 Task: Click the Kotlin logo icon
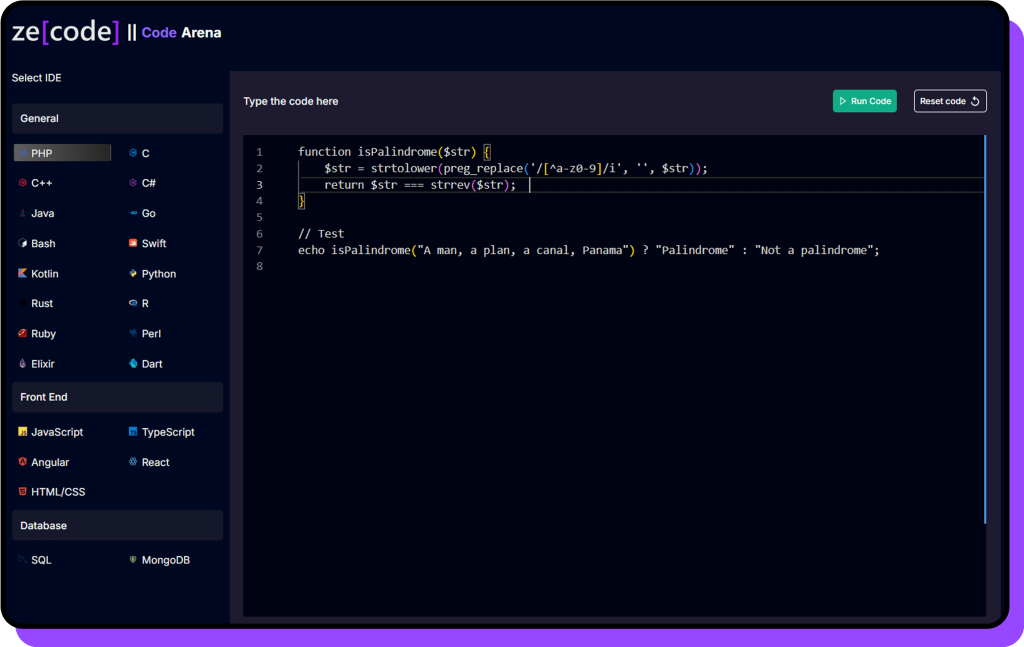click(x=22, y=274)
